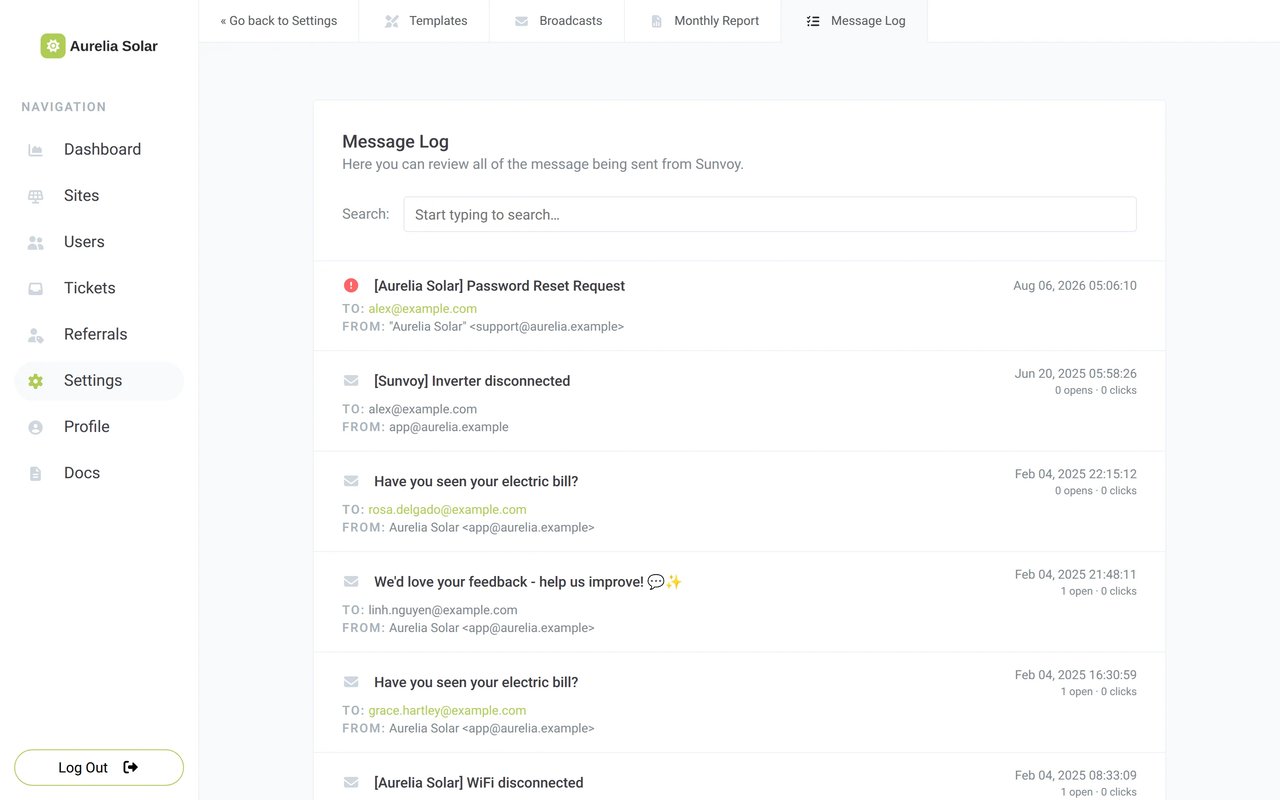Image resolution: width=1280 pixels, height=800 pixels.
Task: Click the Broadcasts tab envelope icon
Action: 521,21
